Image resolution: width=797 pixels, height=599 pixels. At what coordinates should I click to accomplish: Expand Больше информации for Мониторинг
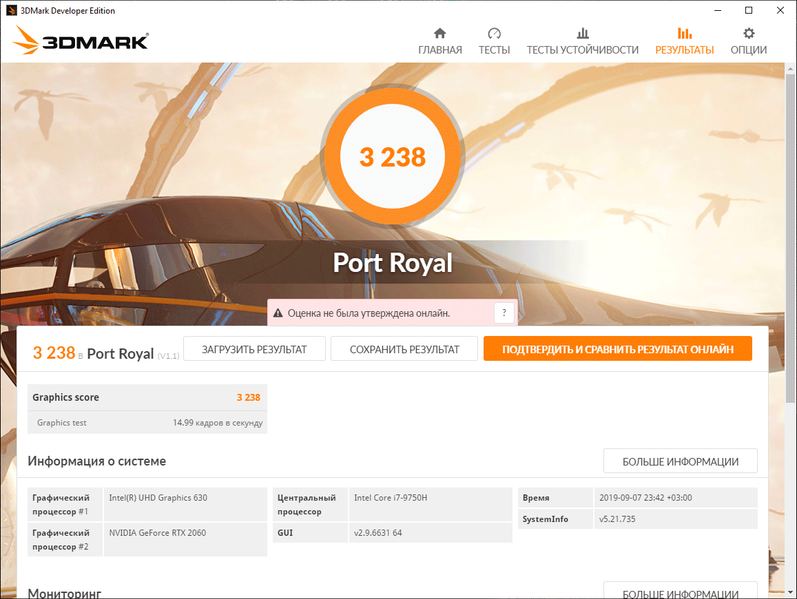tap(680, 591)
